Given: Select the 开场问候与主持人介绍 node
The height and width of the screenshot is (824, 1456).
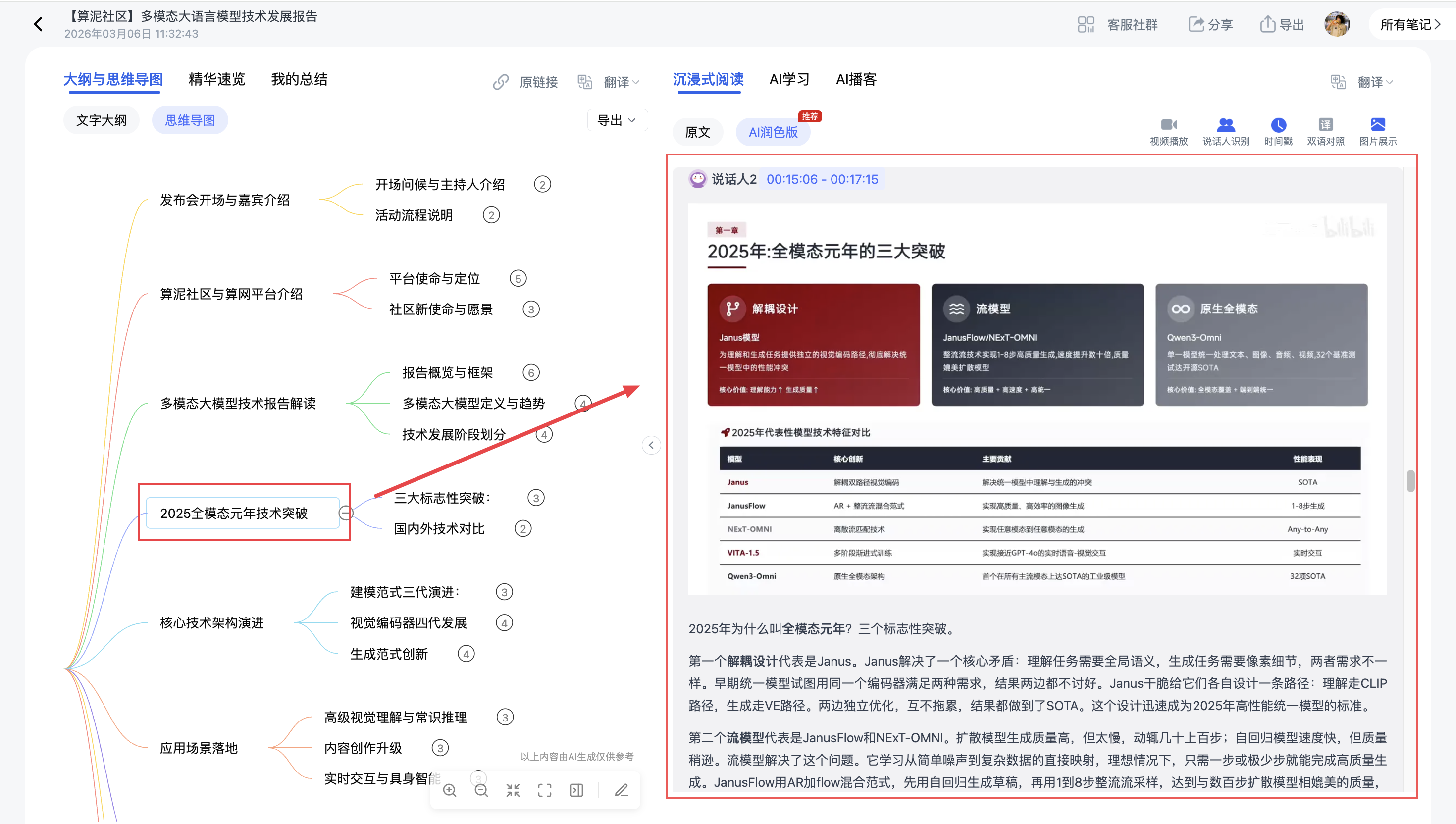Looking at the screenshot, I should point(440,185).
